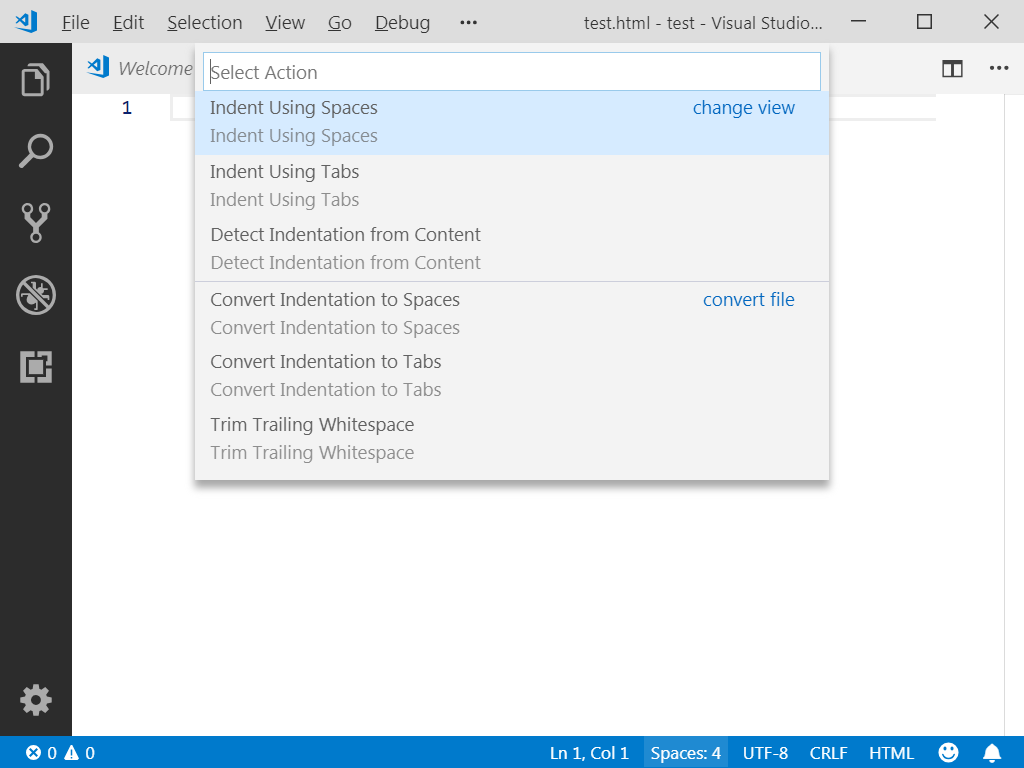Choose Convert Indentation to Spaces
Image resolution: width=1024 pixels, height=768 pixels.
pos(512,313)
